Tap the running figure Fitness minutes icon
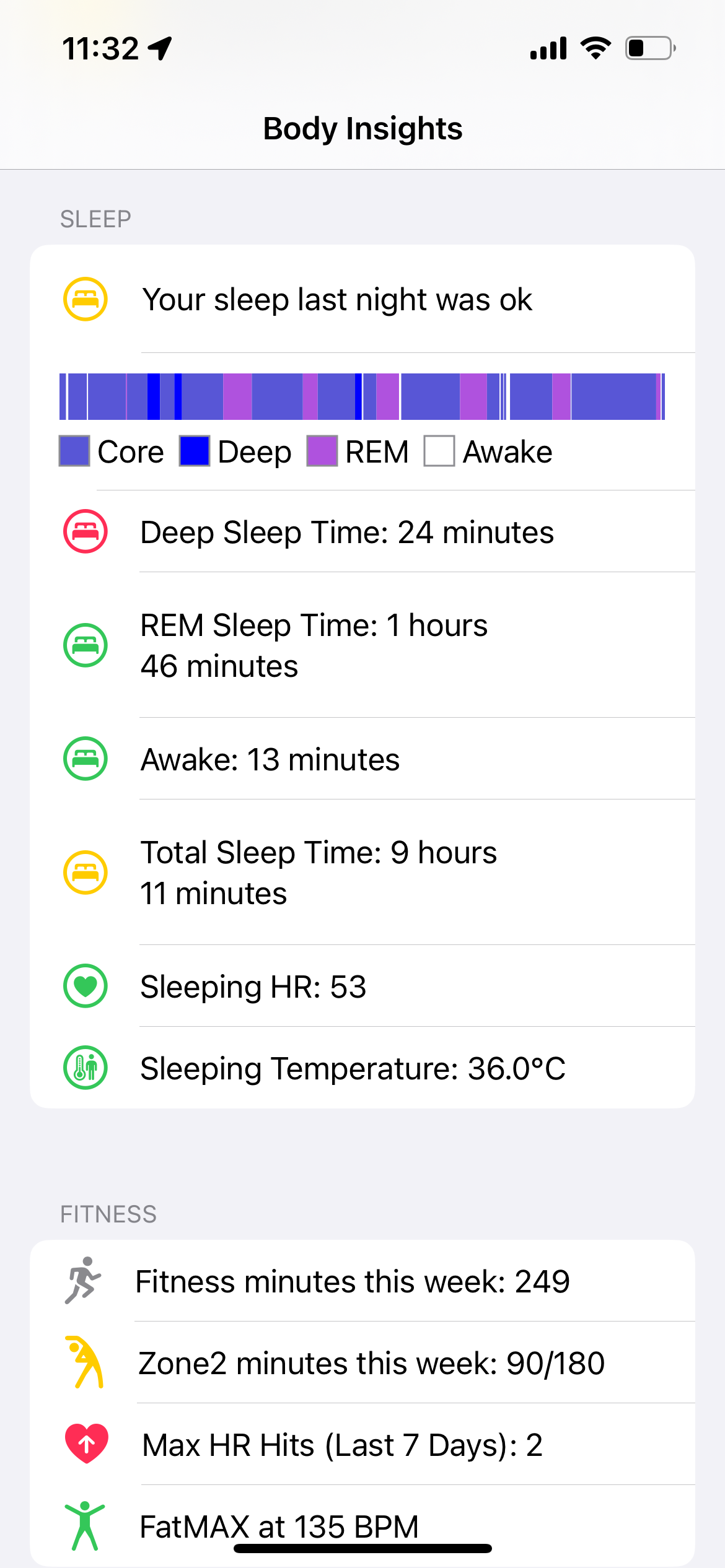This screenshot has width=725, height=1568. click(x=83, y=1281)
